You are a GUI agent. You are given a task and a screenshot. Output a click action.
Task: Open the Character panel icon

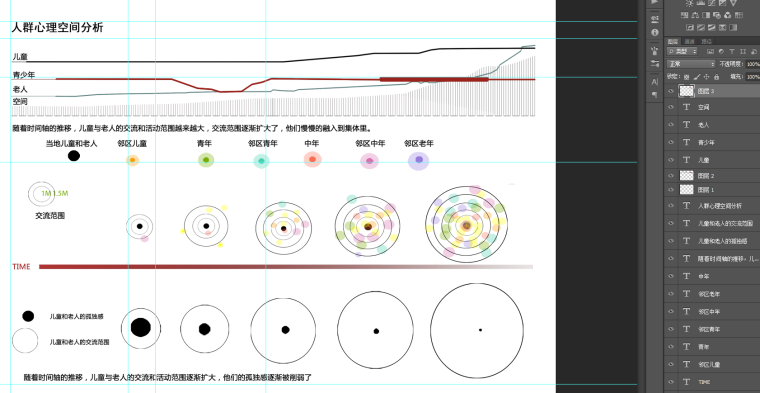coord(655,81)
